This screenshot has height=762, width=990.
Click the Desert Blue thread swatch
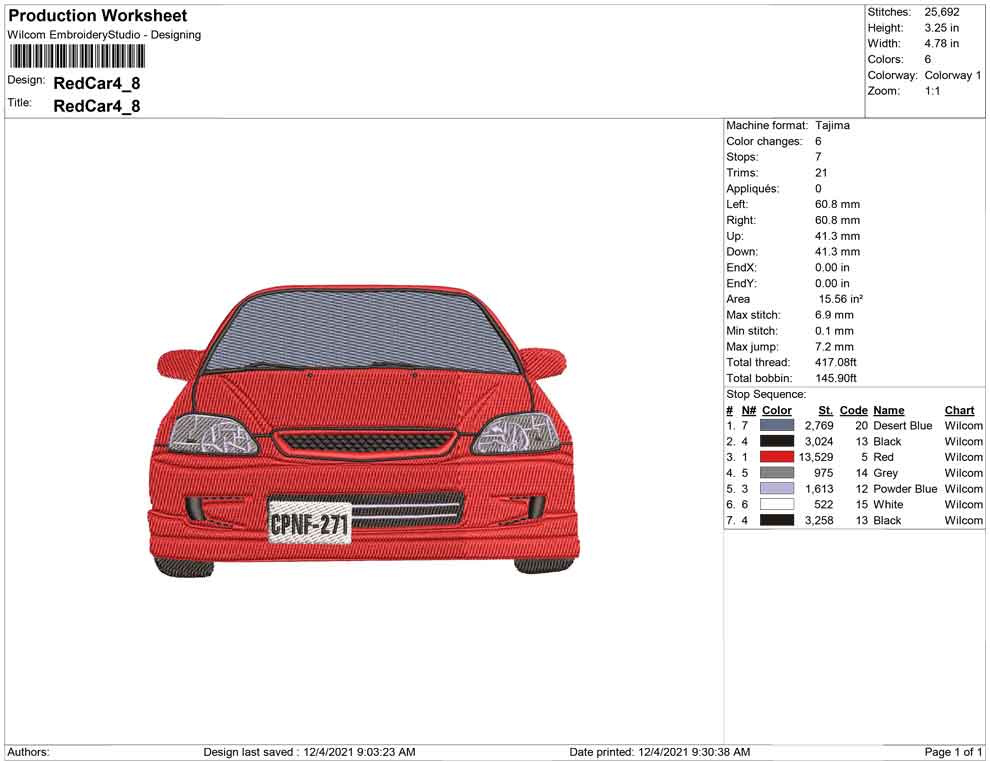point(778,425)
